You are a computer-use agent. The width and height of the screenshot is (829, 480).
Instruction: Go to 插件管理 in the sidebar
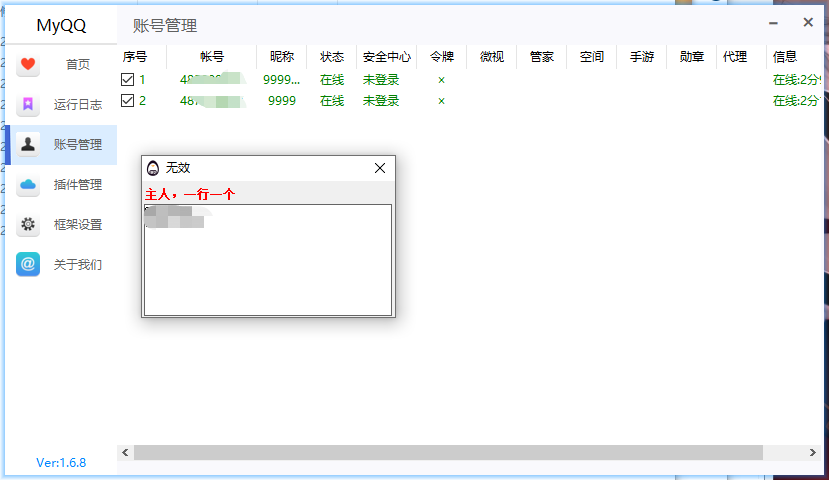(78, 184)
